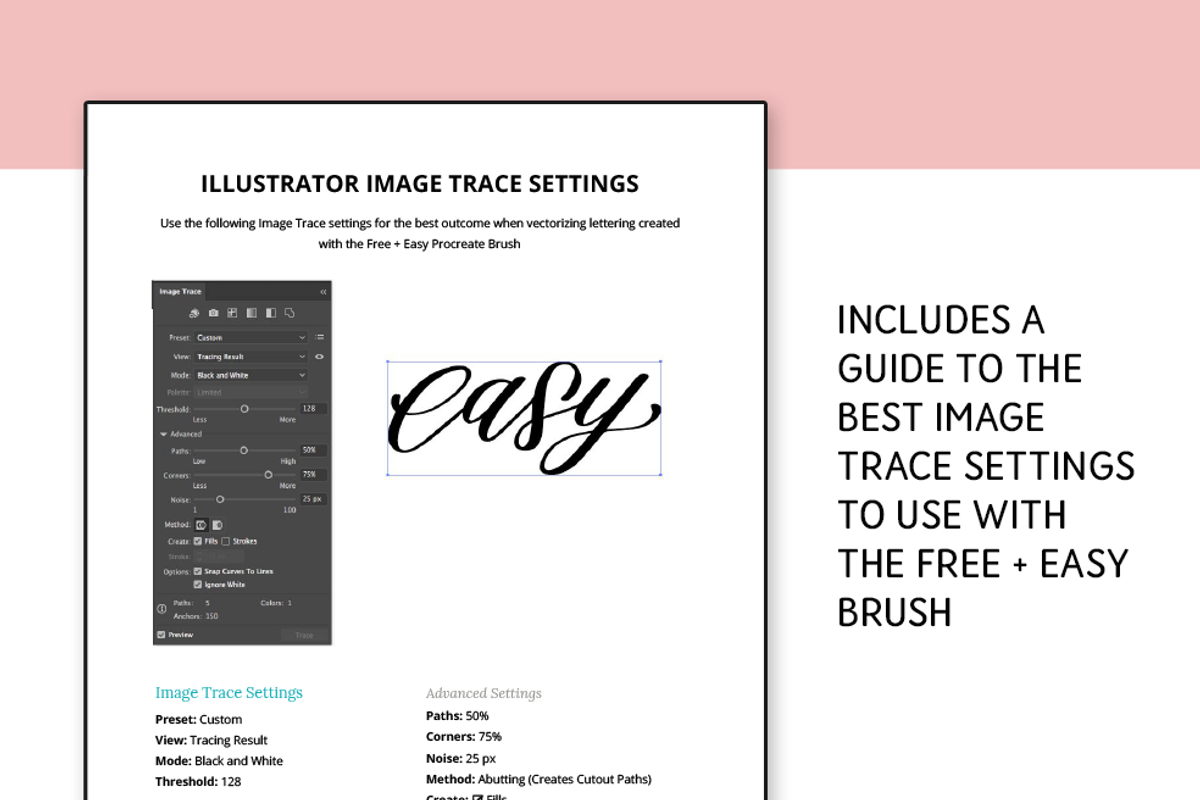Click the Threshold value field 128
The width and height of the screenshot is (1200, 800).
point(314,409)
